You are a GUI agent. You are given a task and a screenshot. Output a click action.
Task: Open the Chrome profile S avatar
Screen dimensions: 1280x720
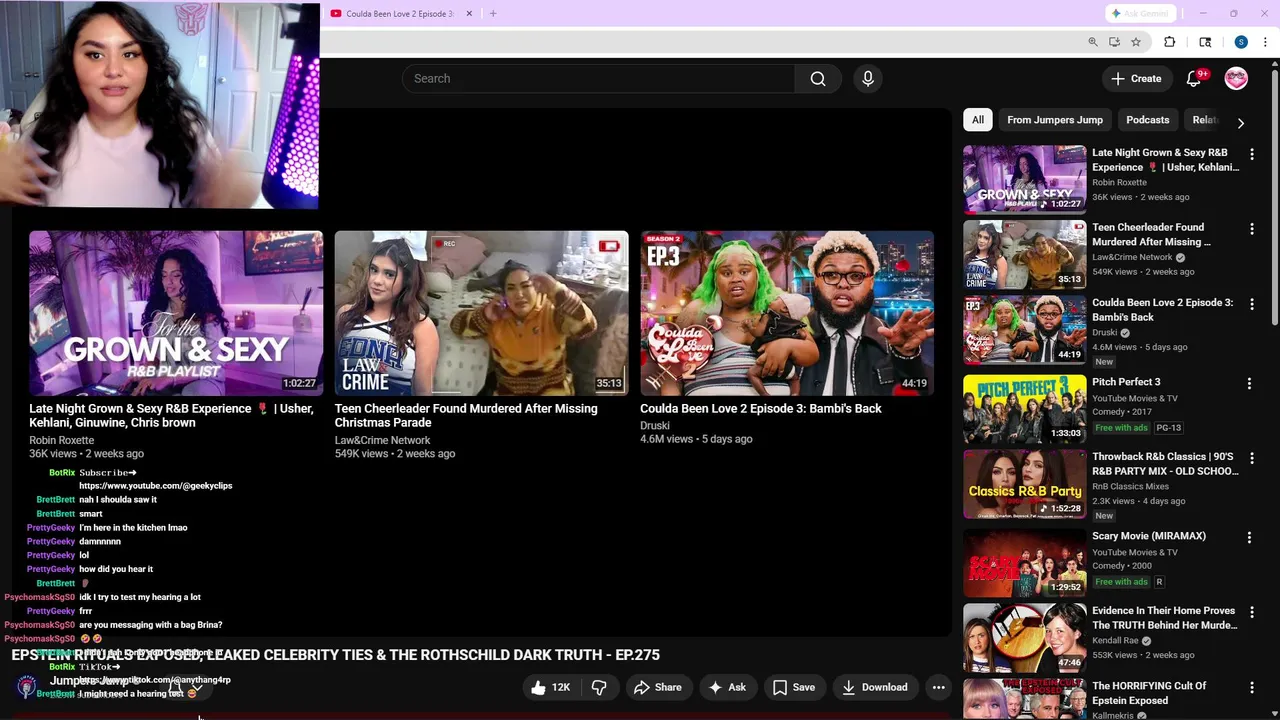coord(1241,42)
